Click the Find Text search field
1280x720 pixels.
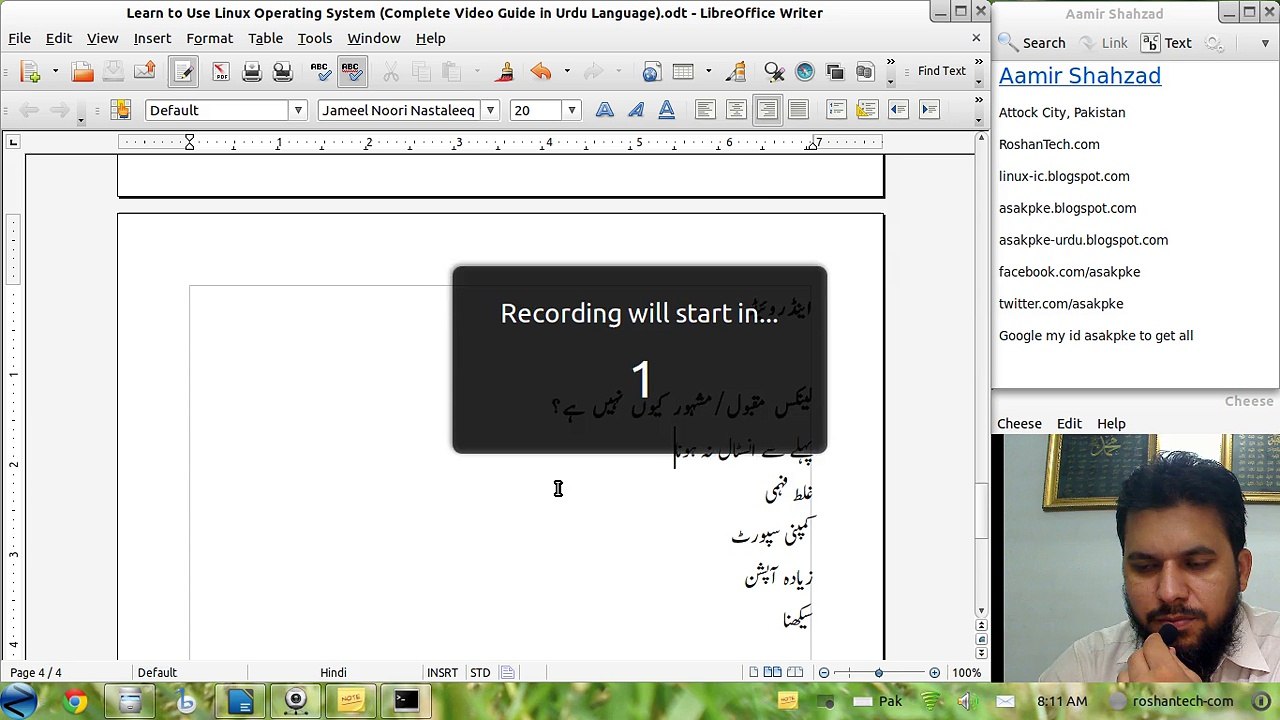pos(942,71)
